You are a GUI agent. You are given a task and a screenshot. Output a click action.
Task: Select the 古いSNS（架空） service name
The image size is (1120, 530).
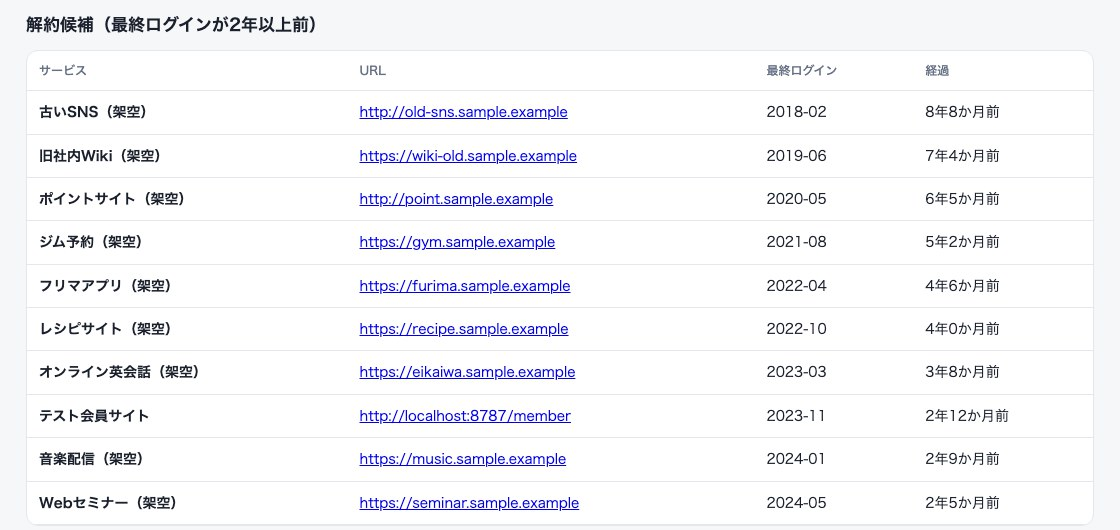click(x=93, y=112)
